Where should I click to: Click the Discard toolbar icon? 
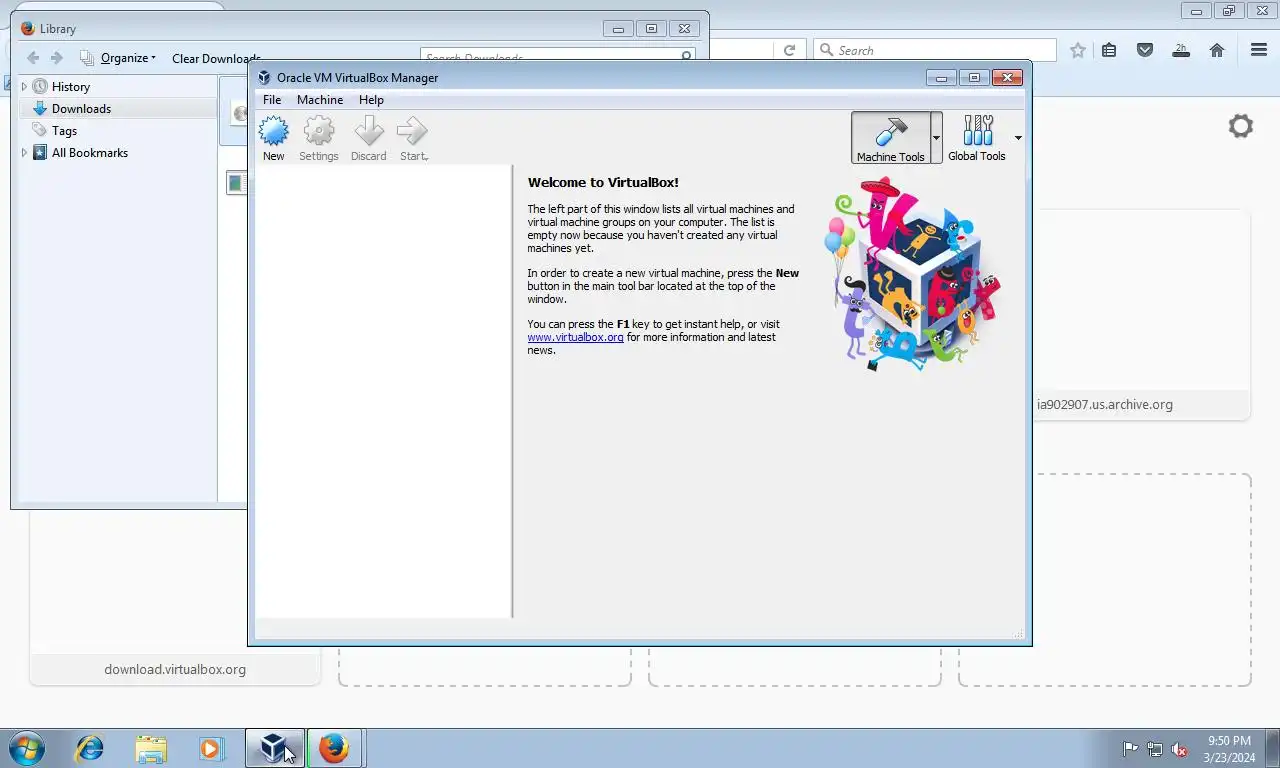coord(368,139)
